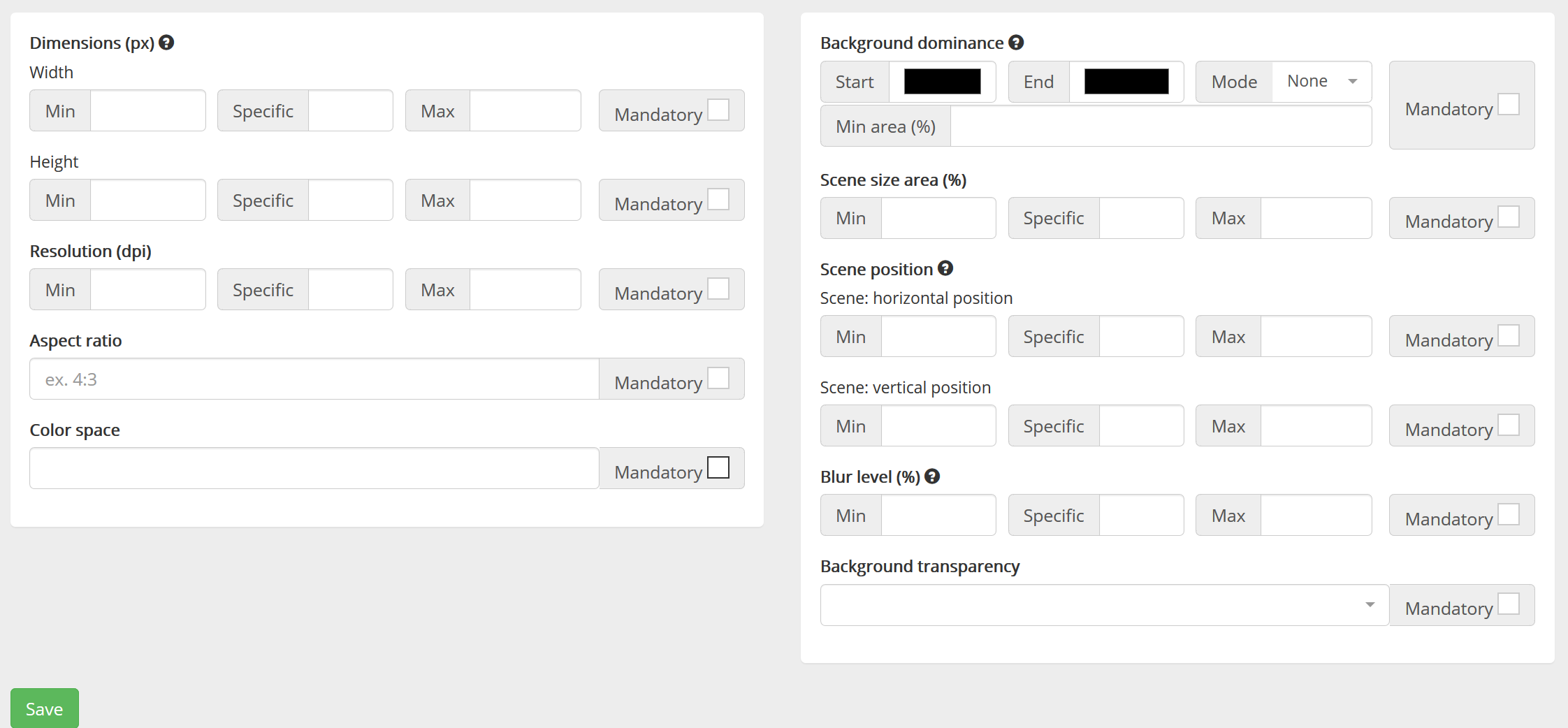Toggle Mandatory for Blur level

(1509, 515)
